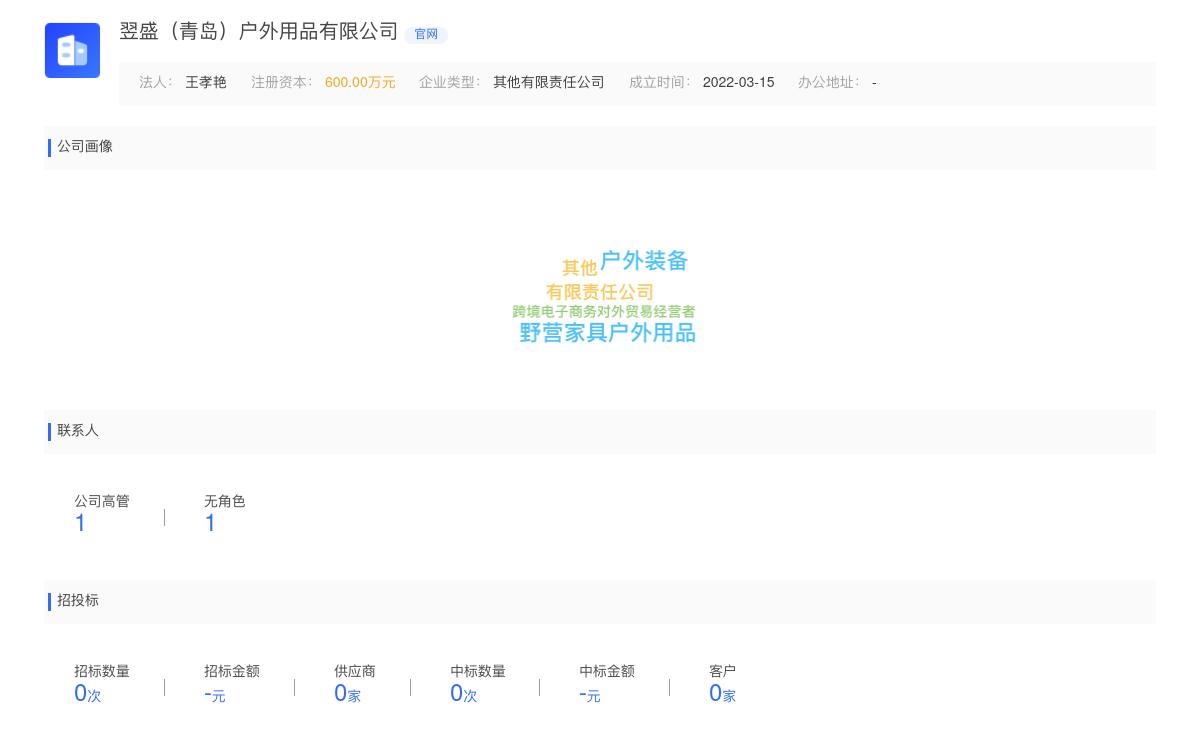The height and width of the screenshot is (752, 1200).
Task: Open the 官网 (official website) badge
Action: coord(426,34)
